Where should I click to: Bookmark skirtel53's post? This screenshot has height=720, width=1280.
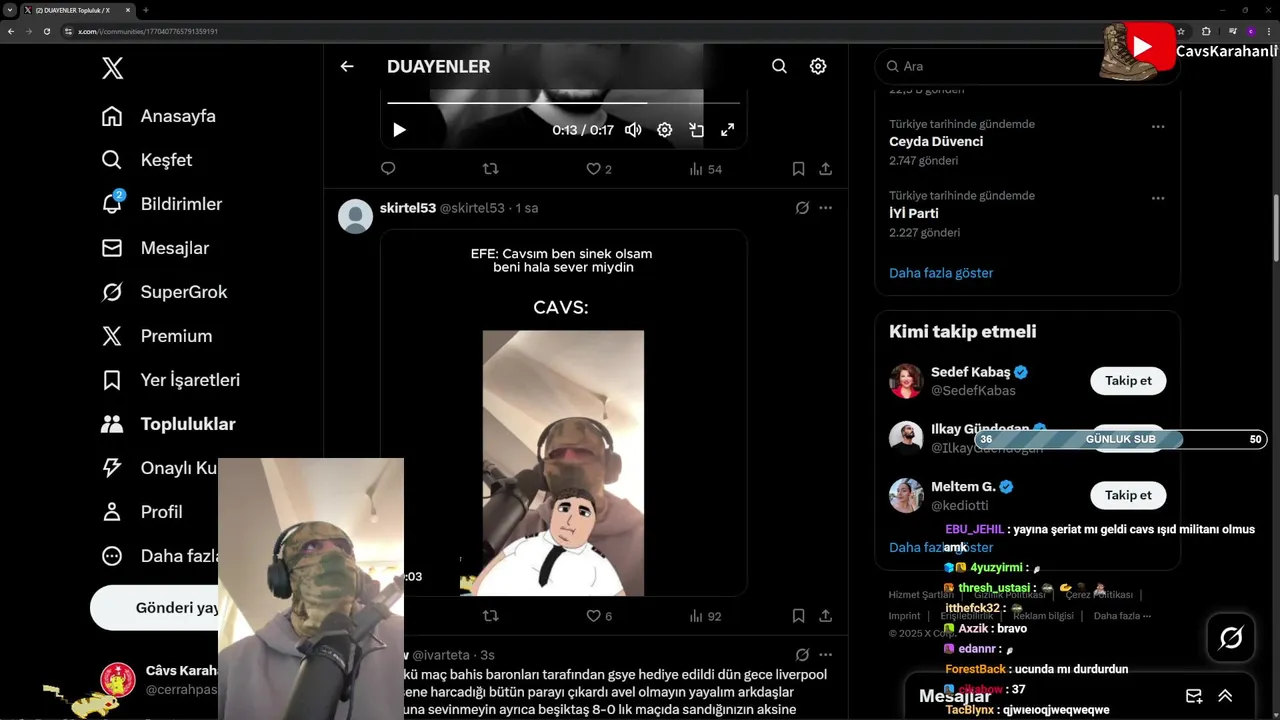pos(798,616)
